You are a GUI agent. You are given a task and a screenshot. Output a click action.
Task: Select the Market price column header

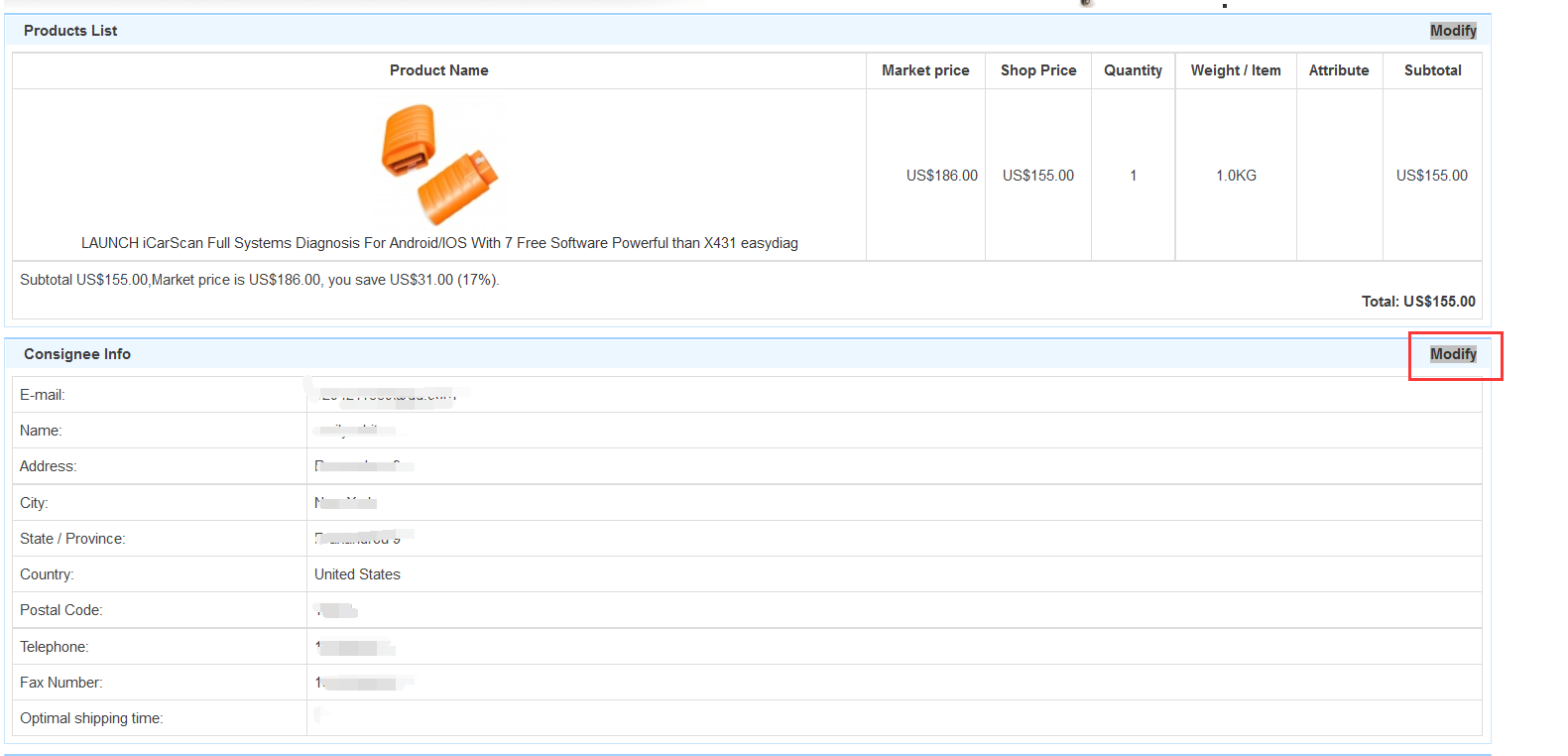coord(925,70)
